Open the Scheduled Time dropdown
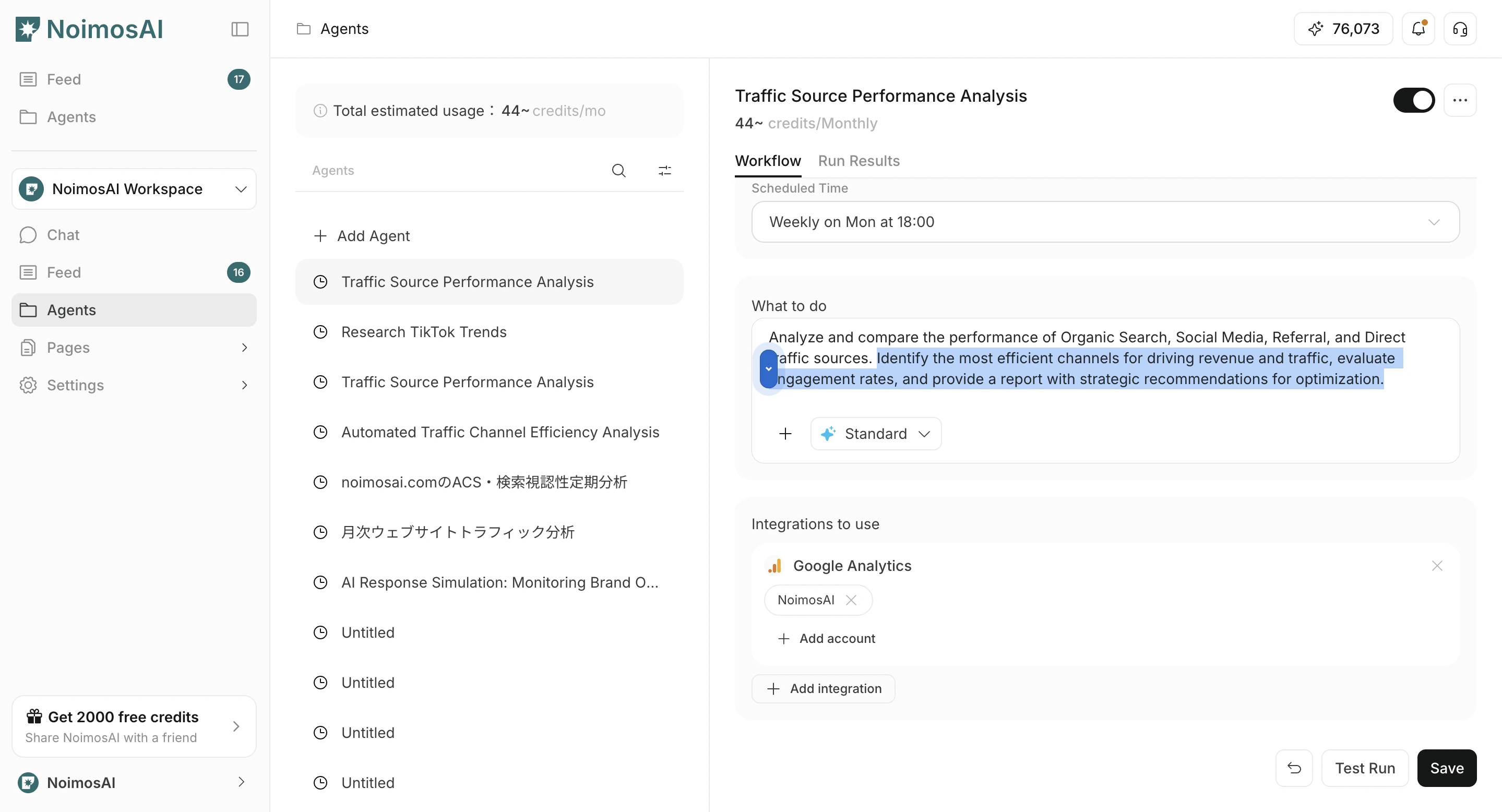 [1105, 221]
